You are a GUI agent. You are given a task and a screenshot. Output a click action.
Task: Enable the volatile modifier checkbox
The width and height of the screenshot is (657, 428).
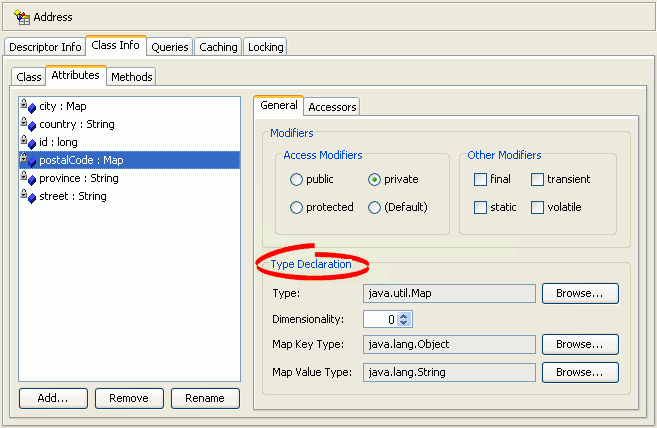pos(537,208)
